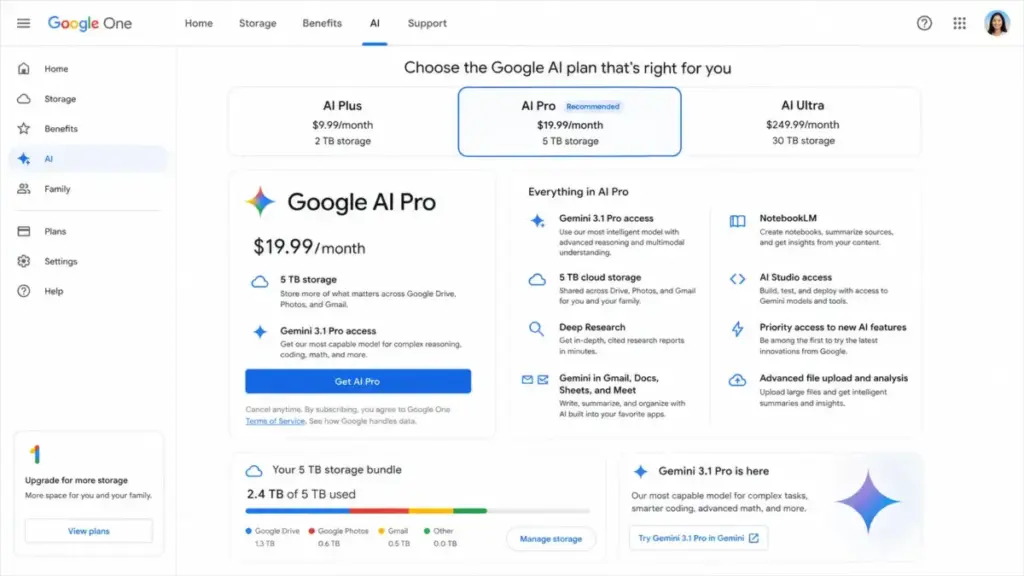The height and width of the screenshot is (576, 1024).
Task: Click the cloud icon beside 5 TB storage
Action: click(260, 282)
